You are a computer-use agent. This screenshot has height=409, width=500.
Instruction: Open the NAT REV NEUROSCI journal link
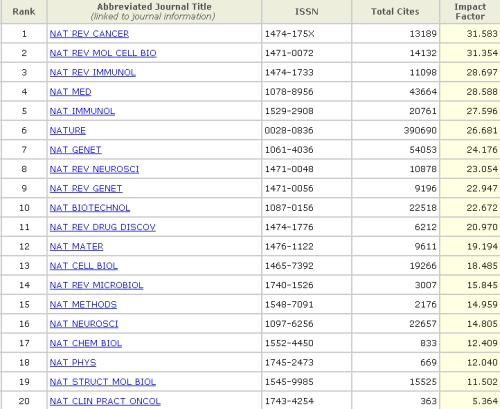[x=94, y=169]
